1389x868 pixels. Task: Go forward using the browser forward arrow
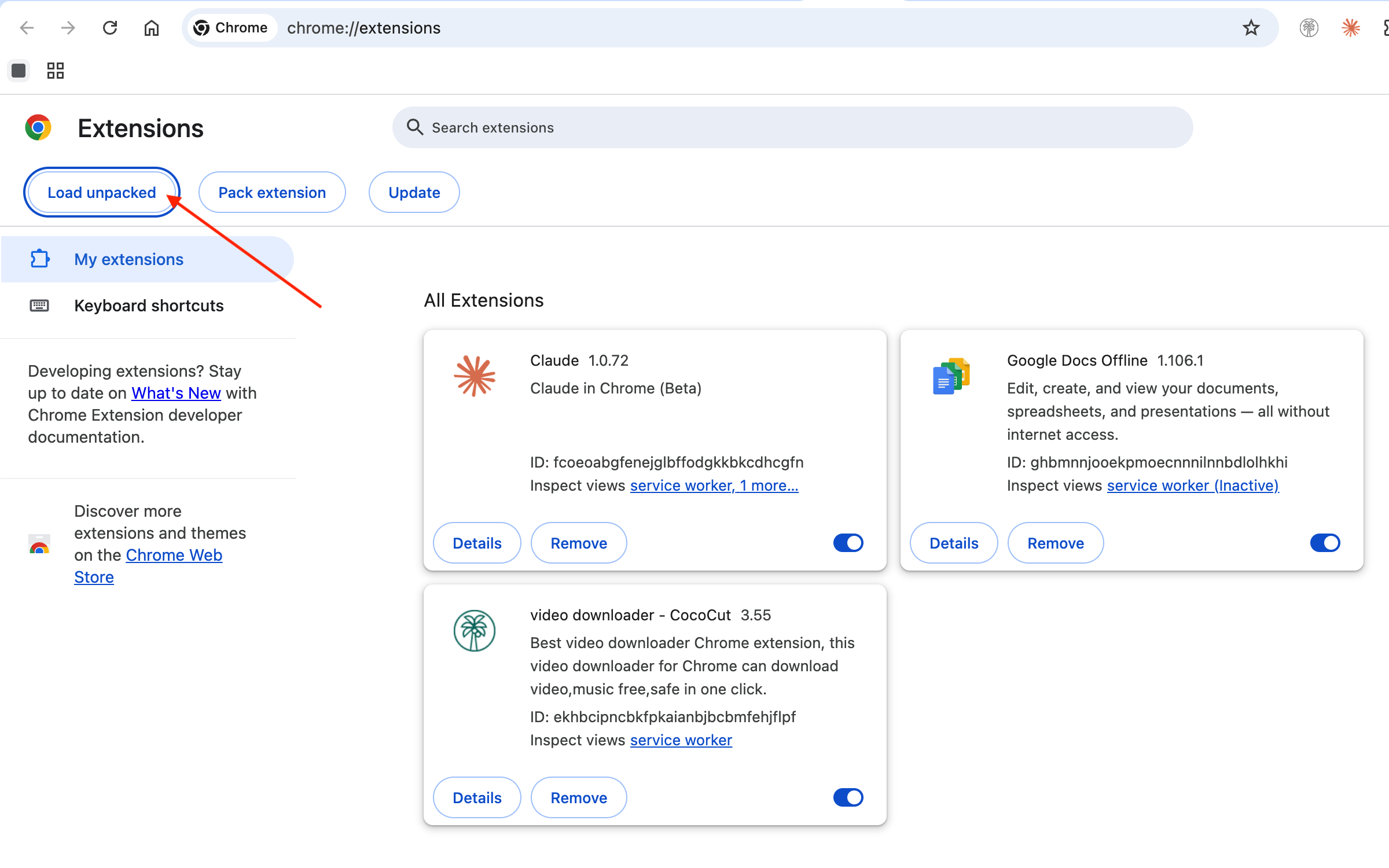tap(68, 28)
